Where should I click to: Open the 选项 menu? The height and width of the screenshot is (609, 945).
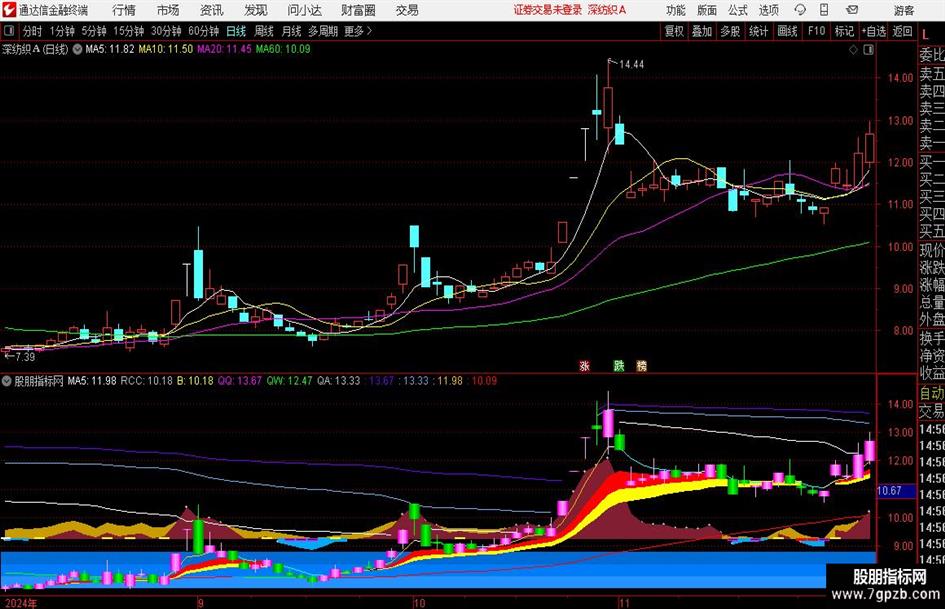(768, 10)
